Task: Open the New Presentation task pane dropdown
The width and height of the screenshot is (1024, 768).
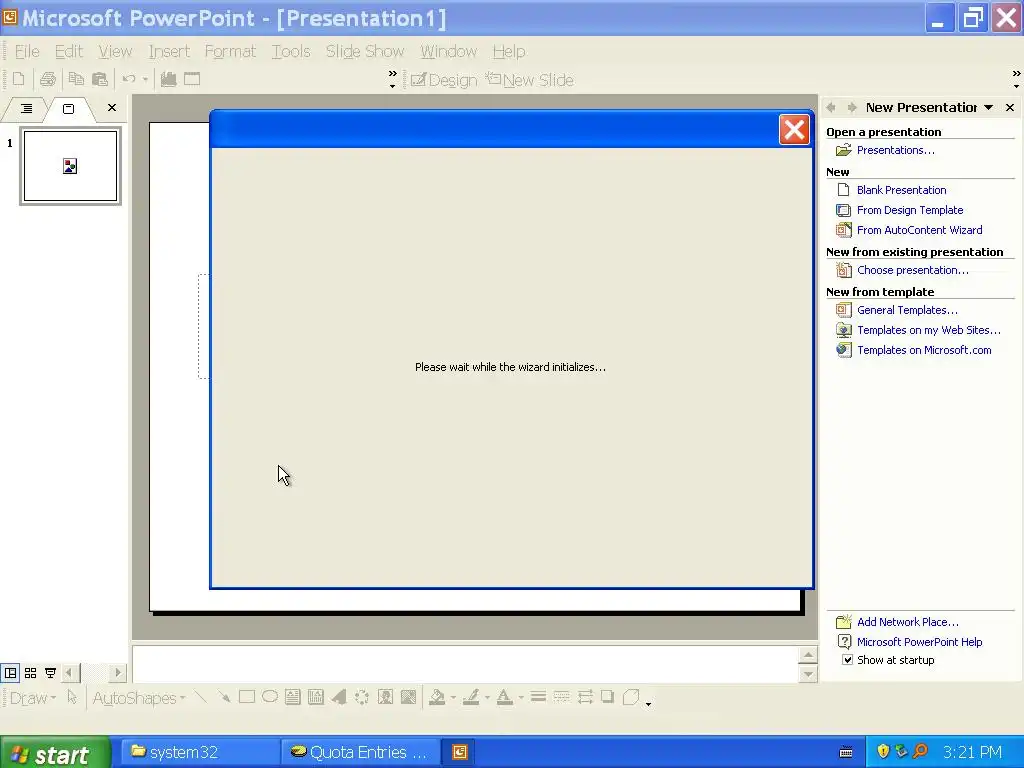Action: [989, 107]
